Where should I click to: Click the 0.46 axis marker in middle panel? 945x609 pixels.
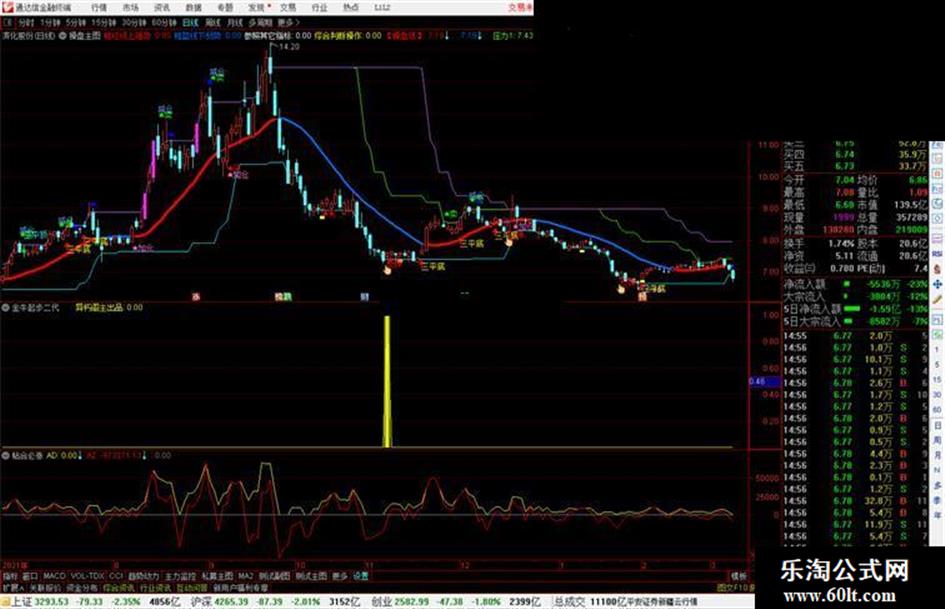click(764, 382)
